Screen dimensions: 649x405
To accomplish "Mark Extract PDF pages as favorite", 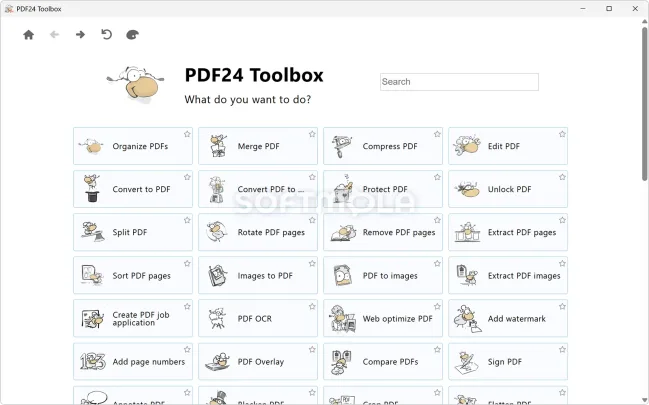I will (562, 220).
